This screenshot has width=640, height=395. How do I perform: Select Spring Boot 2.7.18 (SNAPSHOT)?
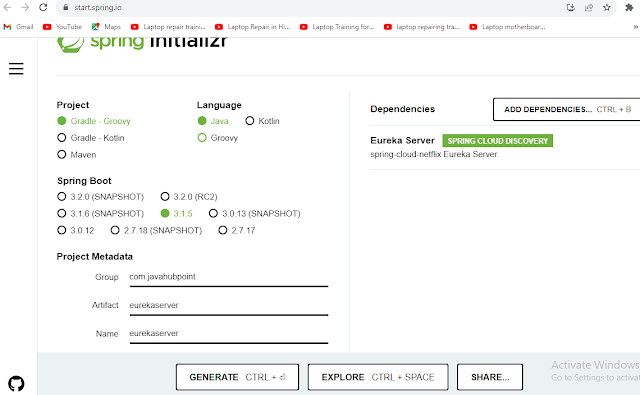[156, 231]
